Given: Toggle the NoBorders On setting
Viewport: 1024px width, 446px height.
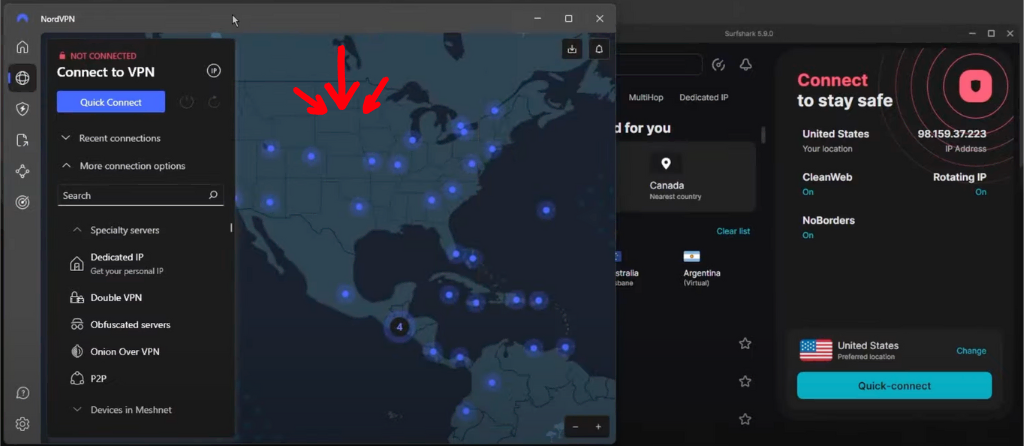Looking at the screenshot, I should tap(808, 235).
